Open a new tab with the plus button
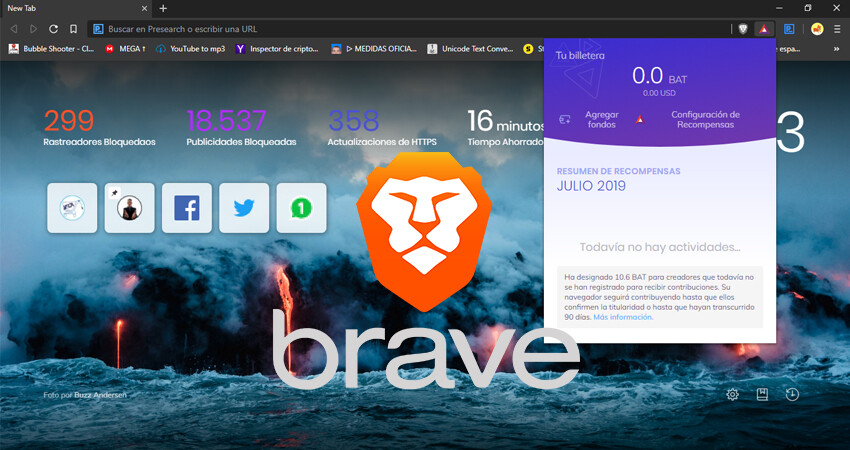 [163, 8]
